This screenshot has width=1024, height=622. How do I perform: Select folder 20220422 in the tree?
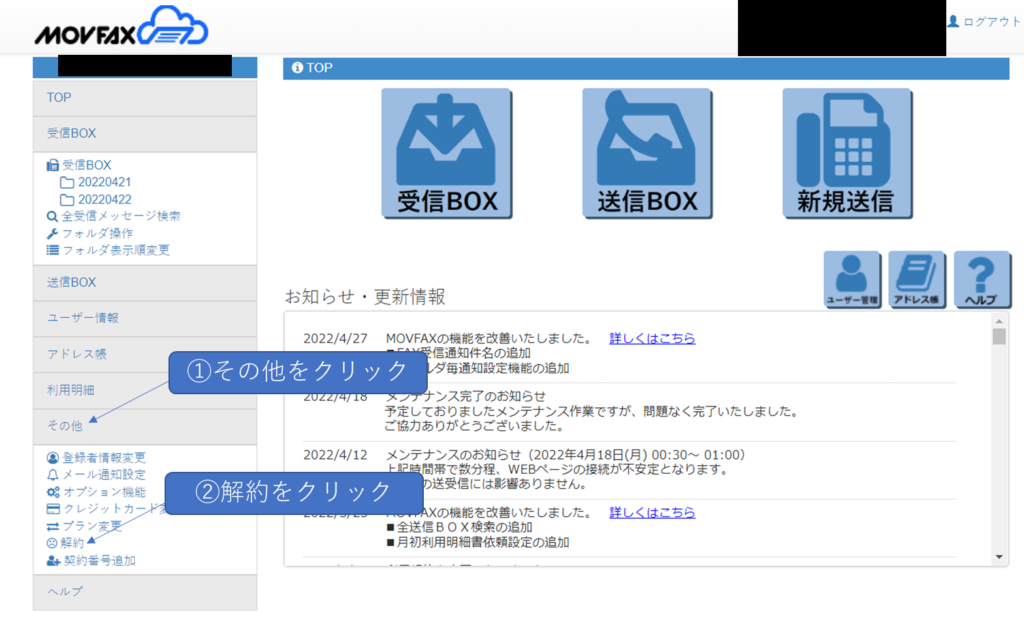[x=104, y=199]
